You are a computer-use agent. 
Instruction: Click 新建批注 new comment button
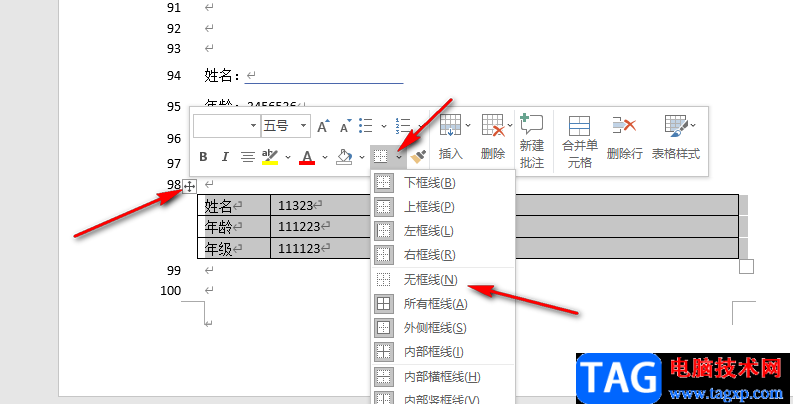pos(532,141)
